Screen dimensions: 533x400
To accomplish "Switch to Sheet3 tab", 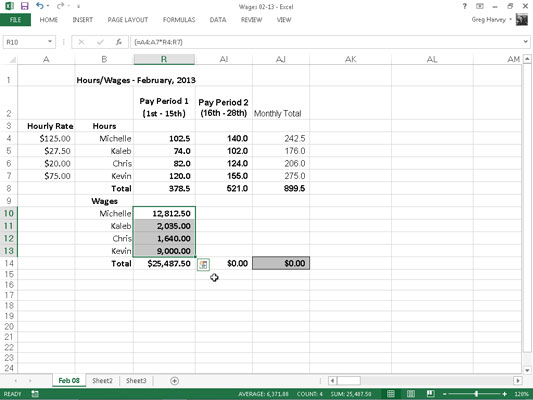I will (x=136, y=381).
